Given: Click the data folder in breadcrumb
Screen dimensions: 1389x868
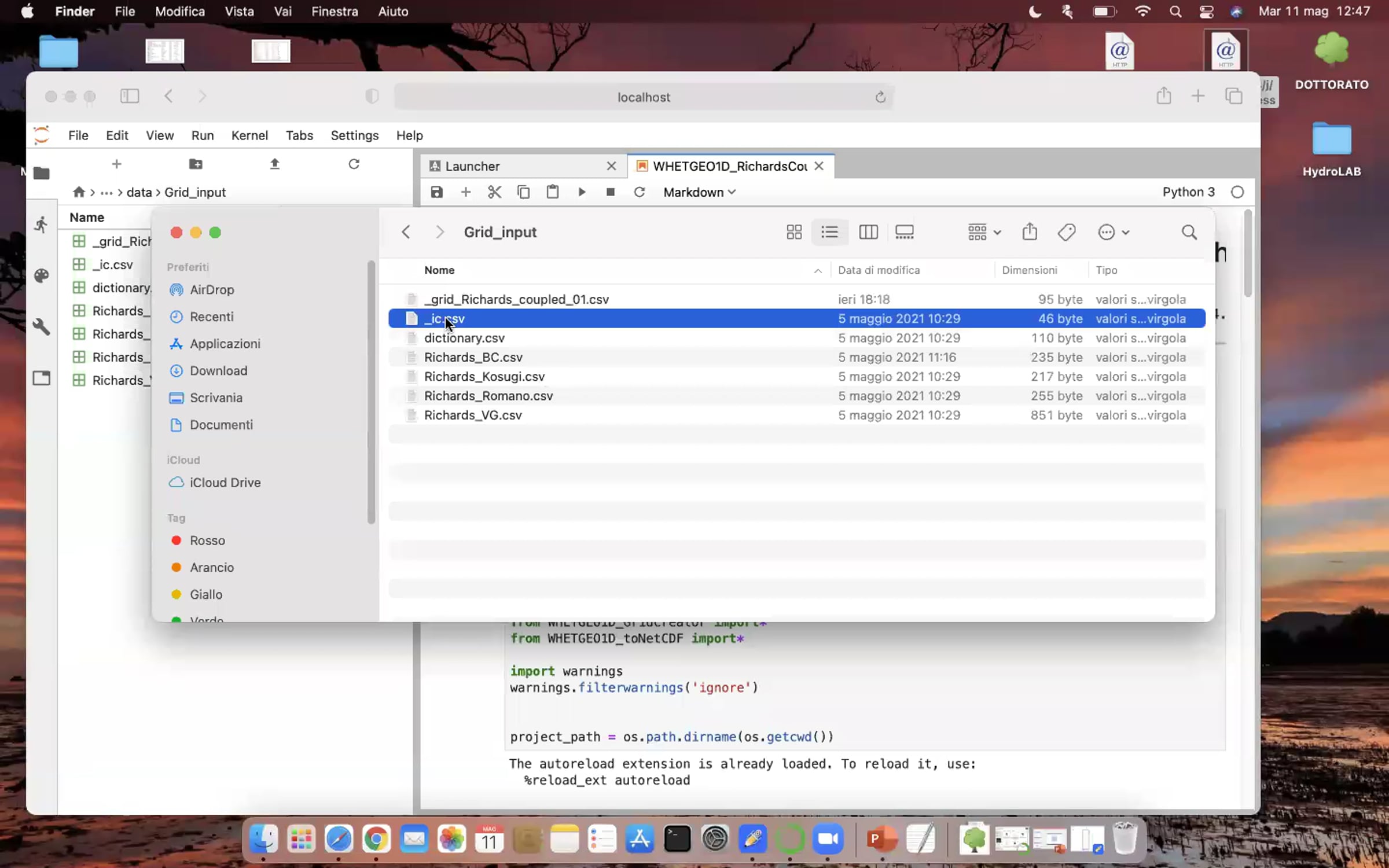Looking at the screenshot, I should (x=139, y=192).
